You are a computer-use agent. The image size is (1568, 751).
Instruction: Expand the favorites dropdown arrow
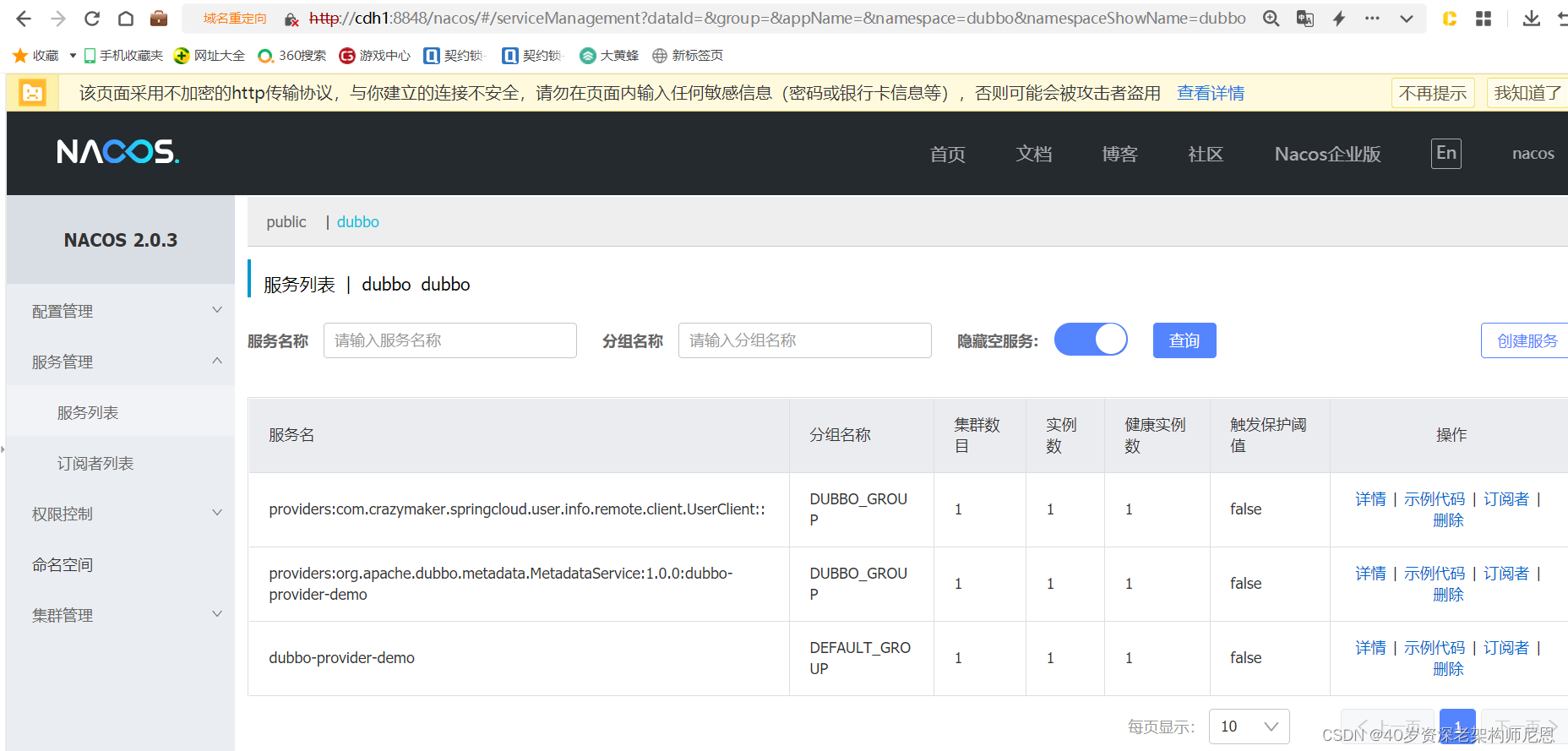point(73,56)
